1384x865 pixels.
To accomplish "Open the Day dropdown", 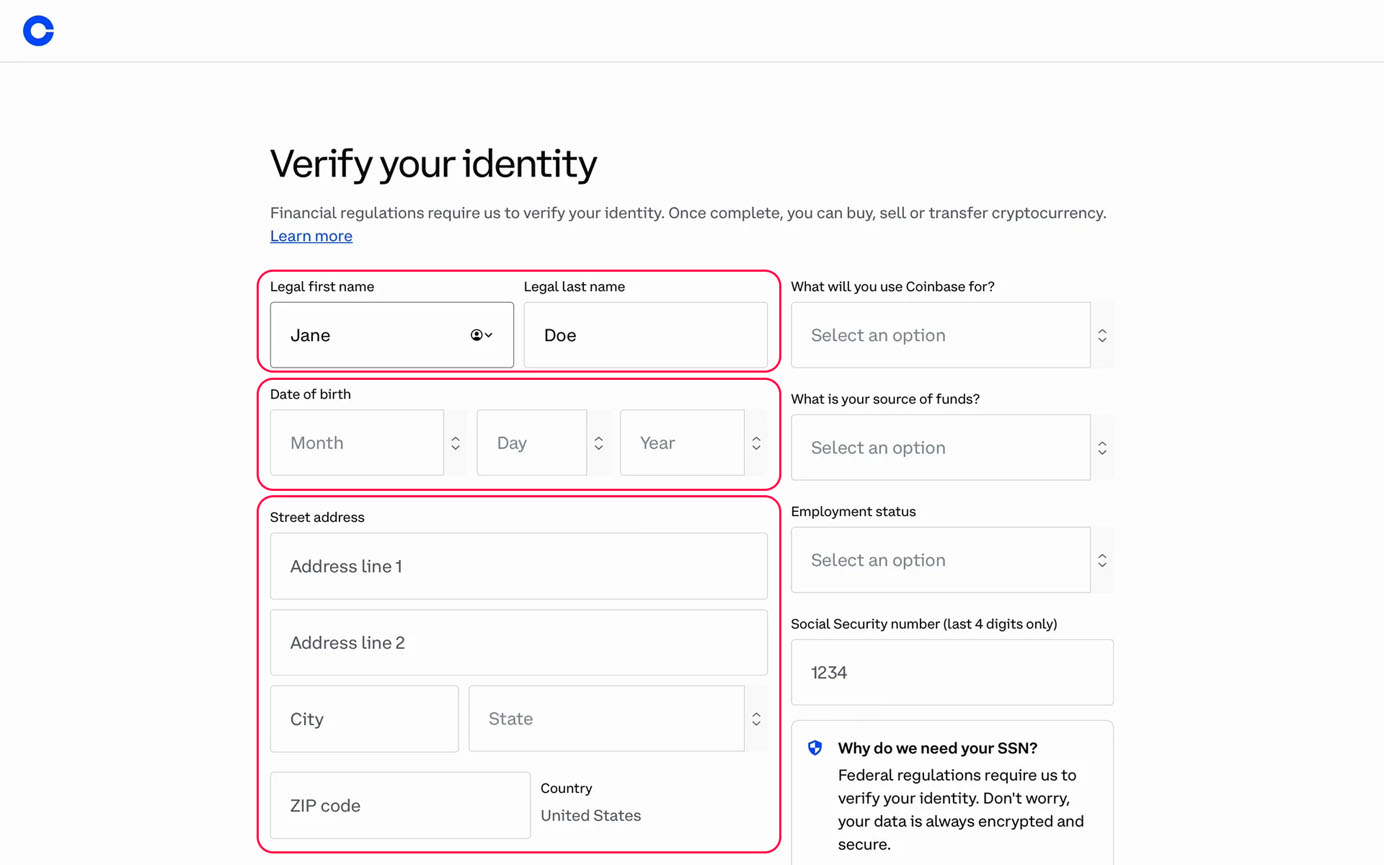I will point(531,442).
